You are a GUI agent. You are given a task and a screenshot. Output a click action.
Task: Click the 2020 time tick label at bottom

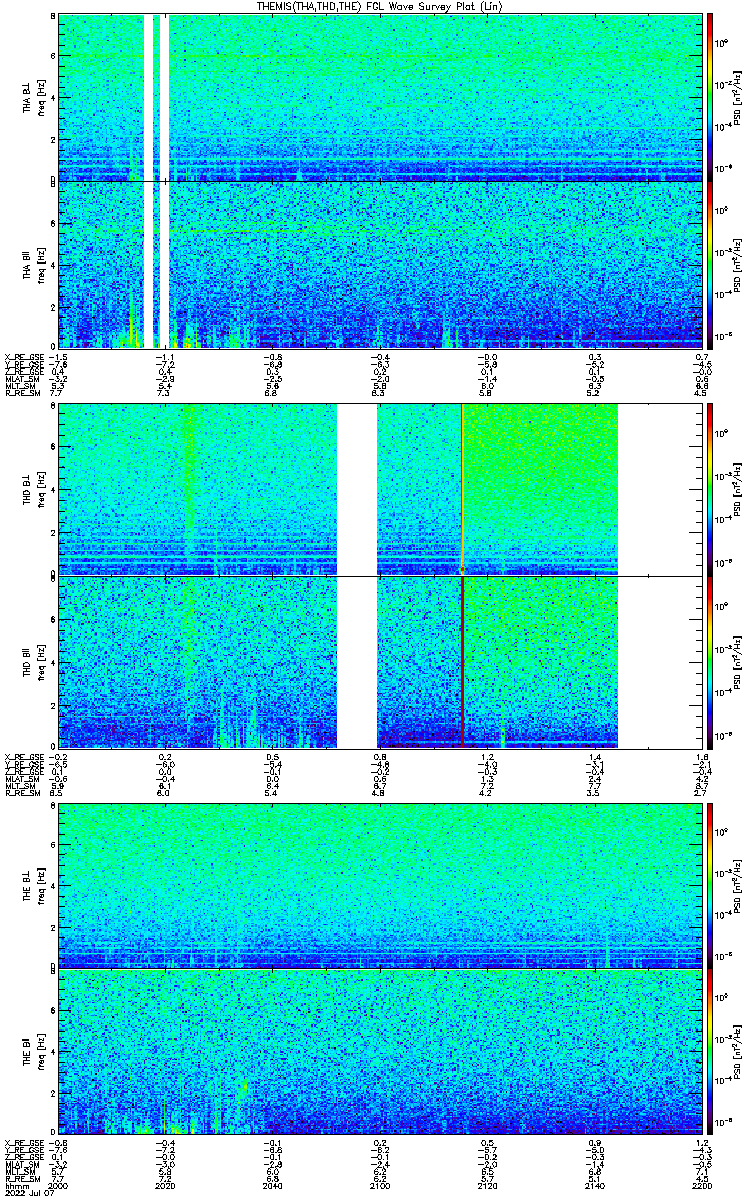tap(165, 1184)
